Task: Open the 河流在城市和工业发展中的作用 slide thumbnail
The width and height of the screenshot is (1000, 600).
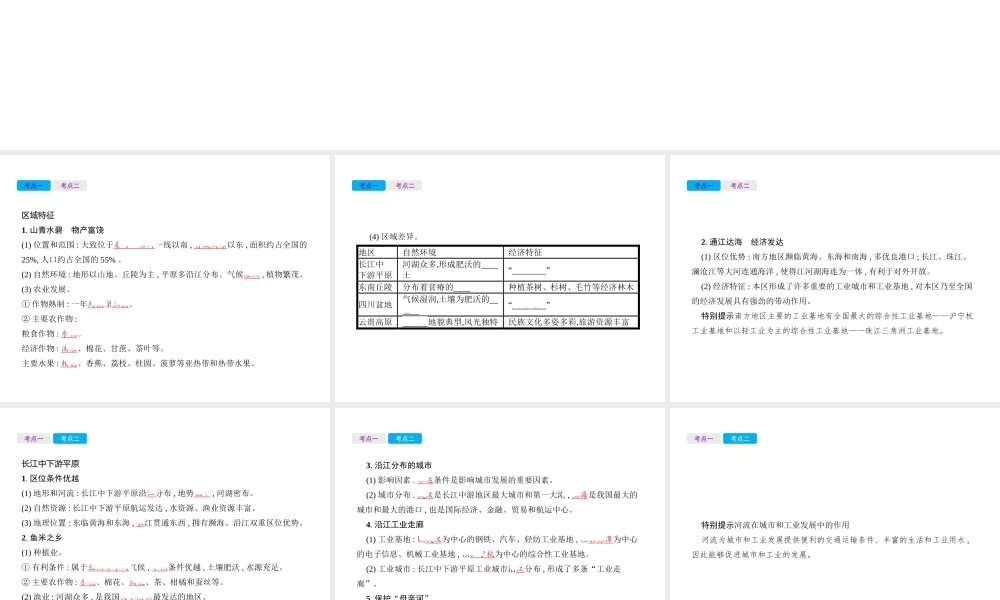Action: (x=835, y=504)
